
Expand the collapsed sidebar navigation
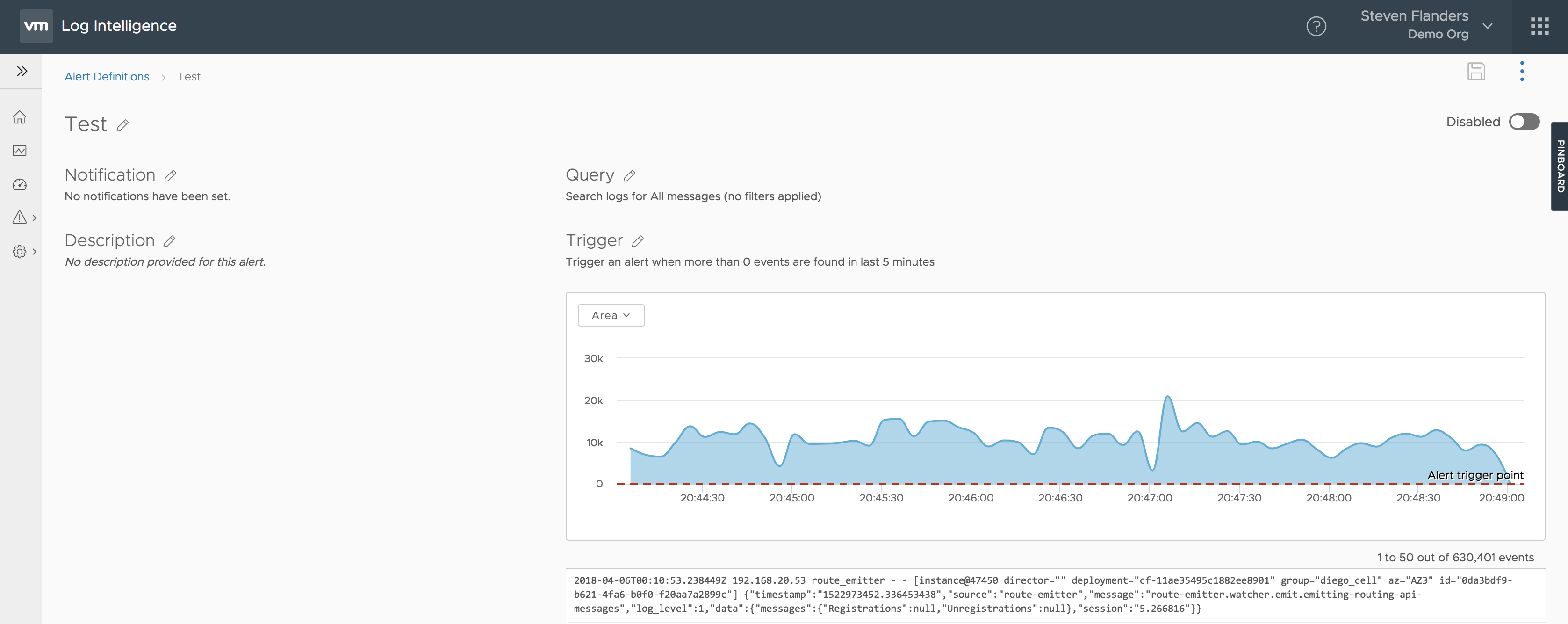click(x=22, y=71)
